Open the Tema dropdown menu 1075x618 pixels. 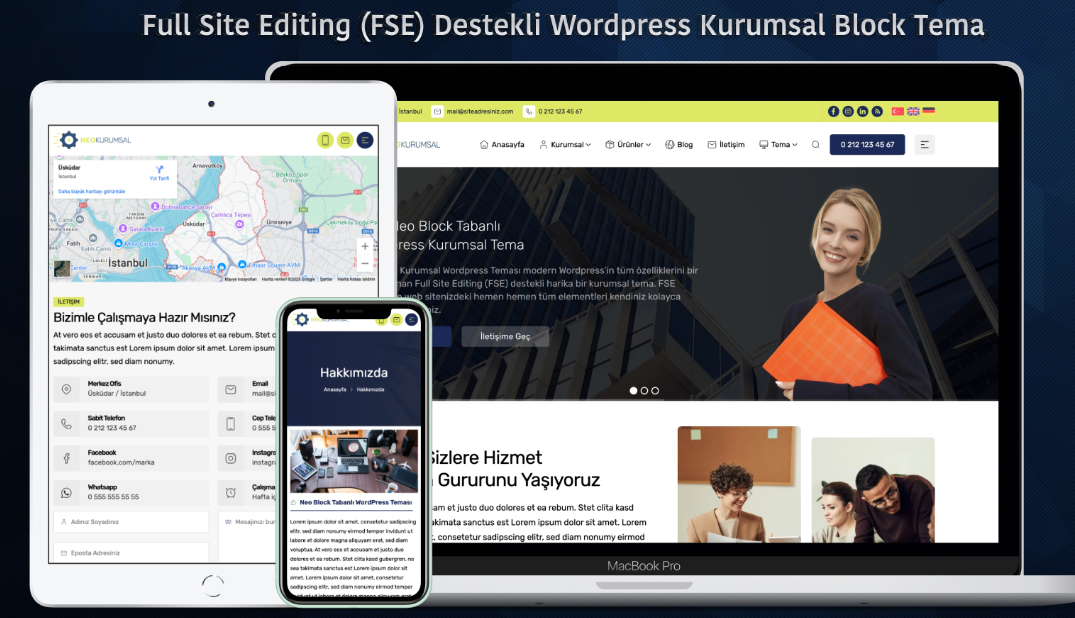778,145
